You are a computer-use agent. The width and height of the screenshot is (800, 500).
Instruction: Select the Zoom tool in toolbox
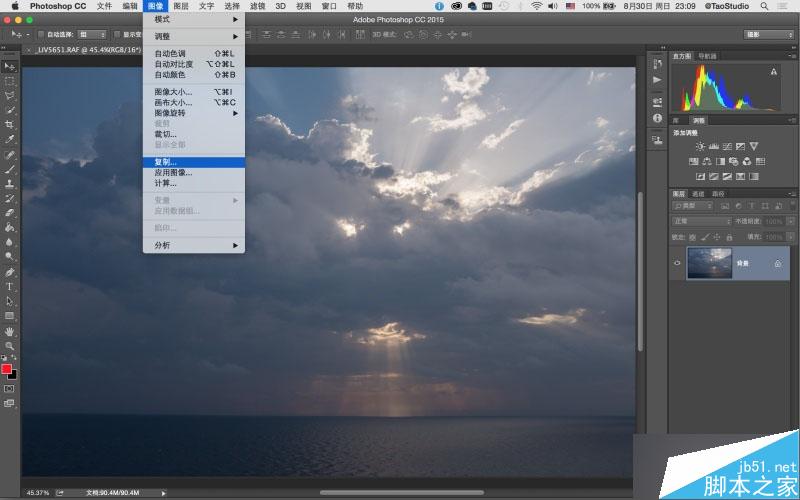9,346
